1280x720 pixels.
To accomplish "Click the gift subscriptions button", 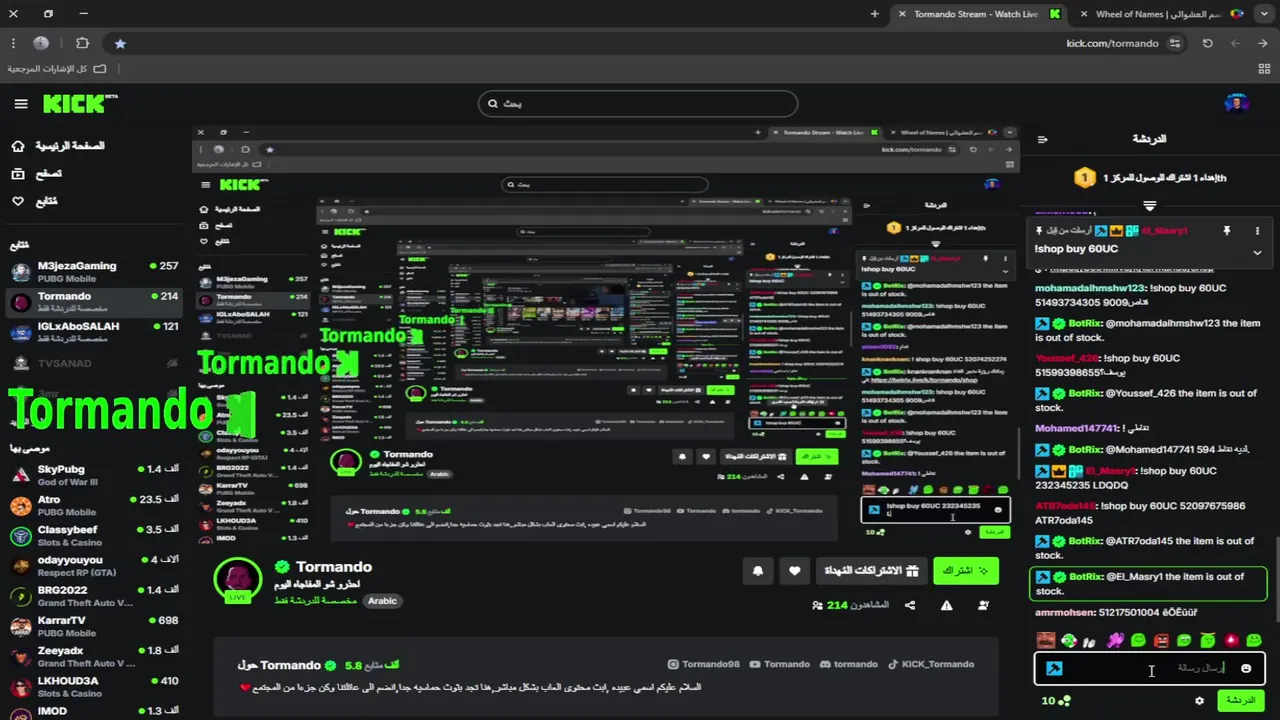I will tap(873, 570).
